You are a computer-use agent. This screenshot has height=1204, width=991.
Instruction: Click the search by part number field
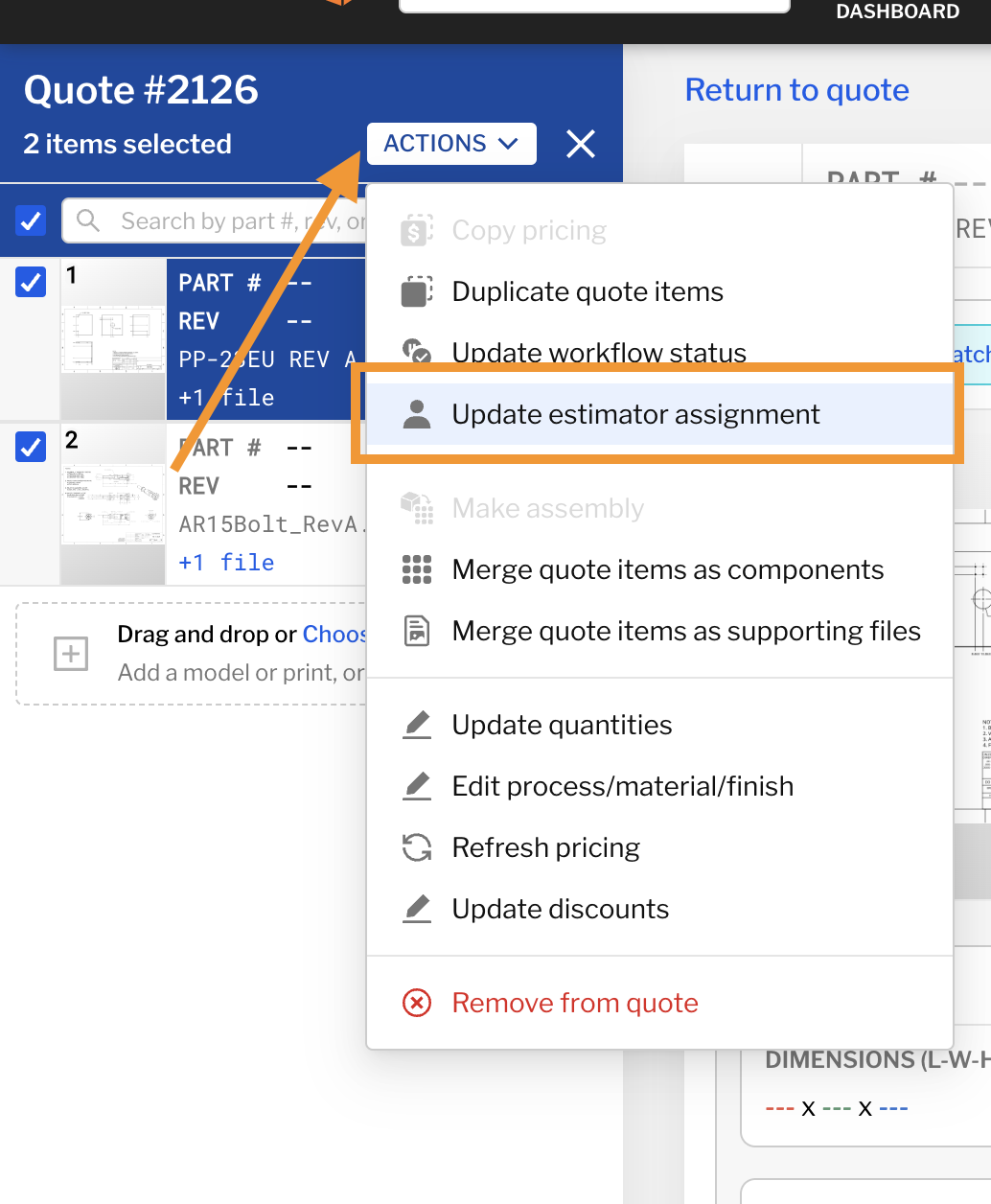(215, 221)
